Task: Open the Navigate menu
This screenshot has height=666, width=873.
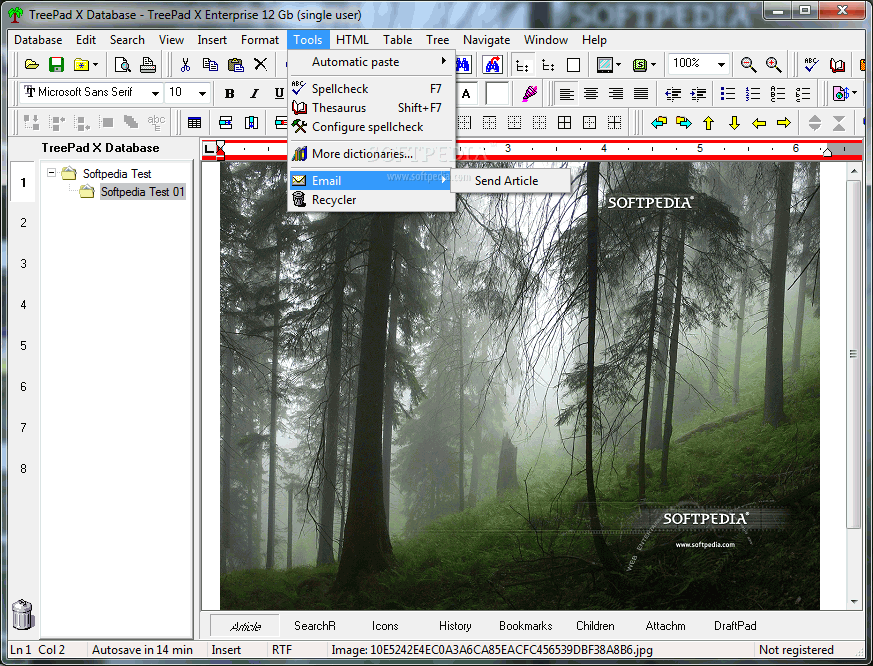Action: [486, 40]
